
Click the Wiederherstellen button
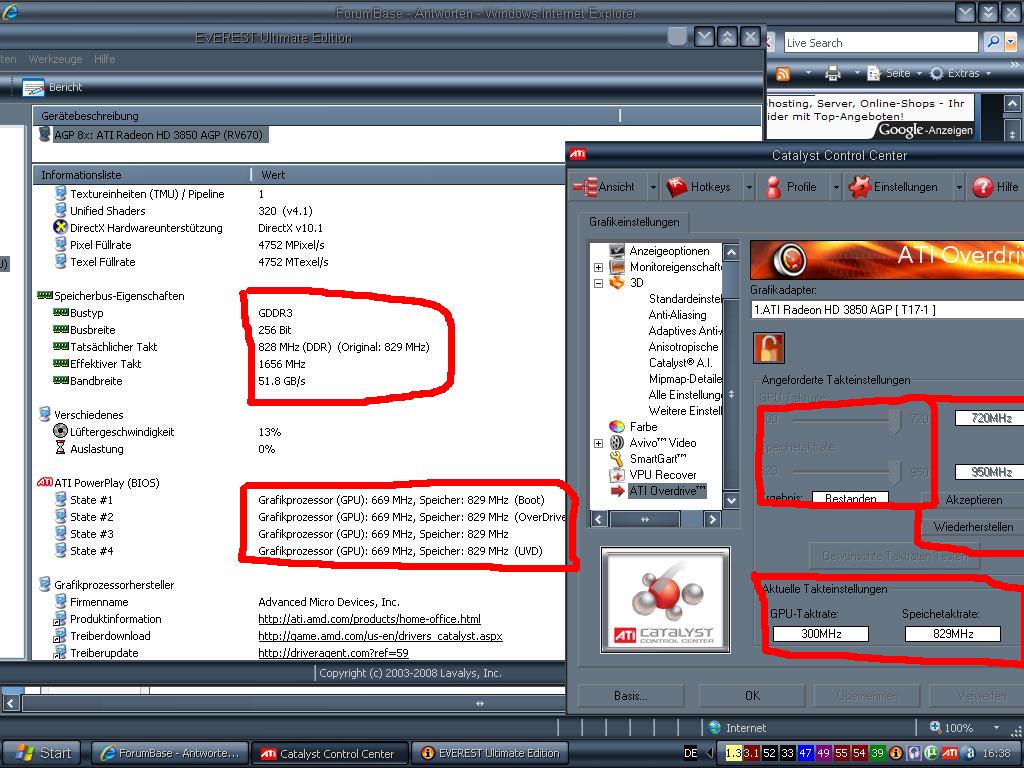click(x=973, y=526)
